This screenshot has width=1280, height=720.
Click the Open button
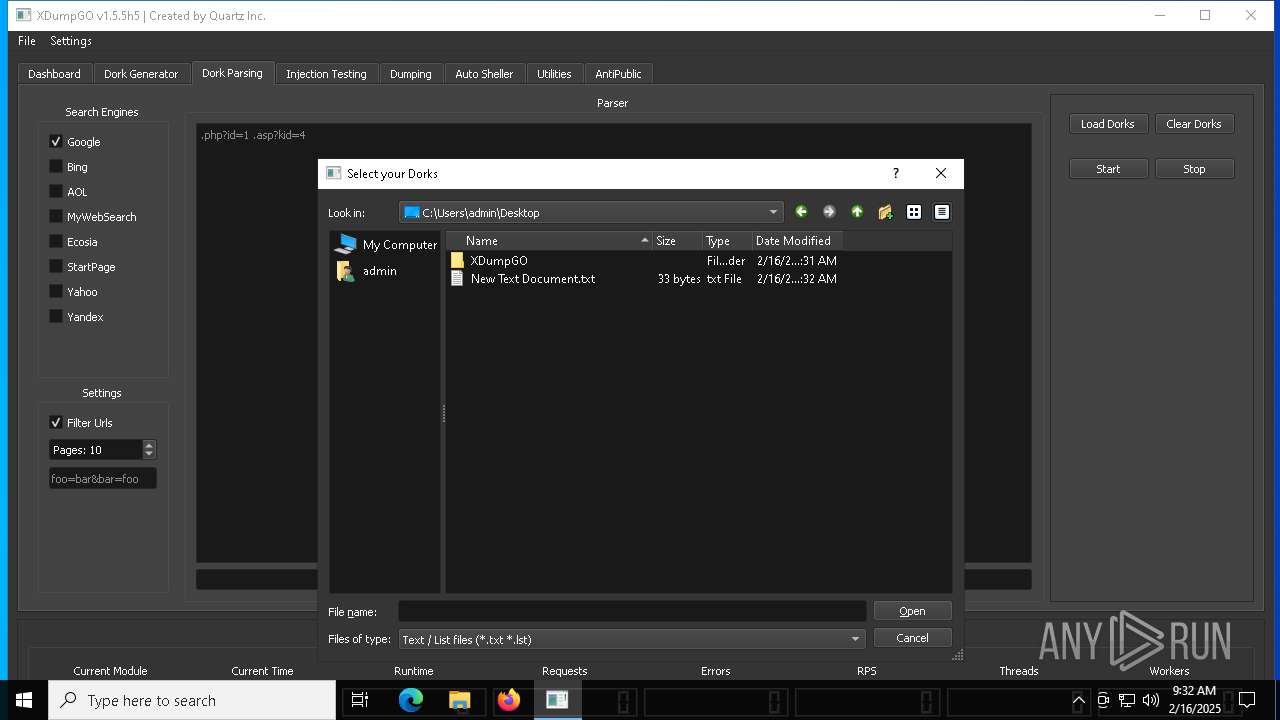click(912, 611)
